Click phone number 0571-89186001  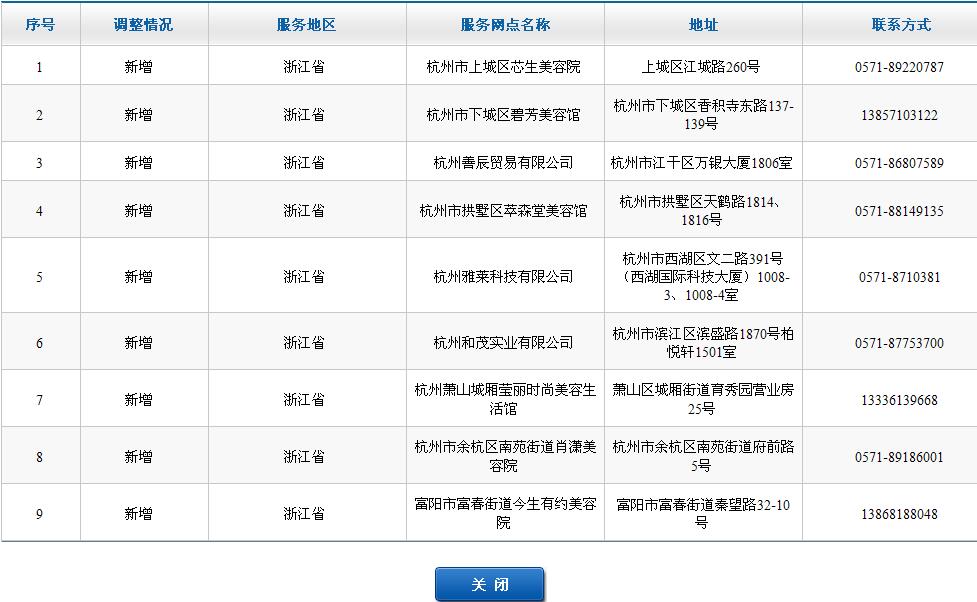pos(899,457)
